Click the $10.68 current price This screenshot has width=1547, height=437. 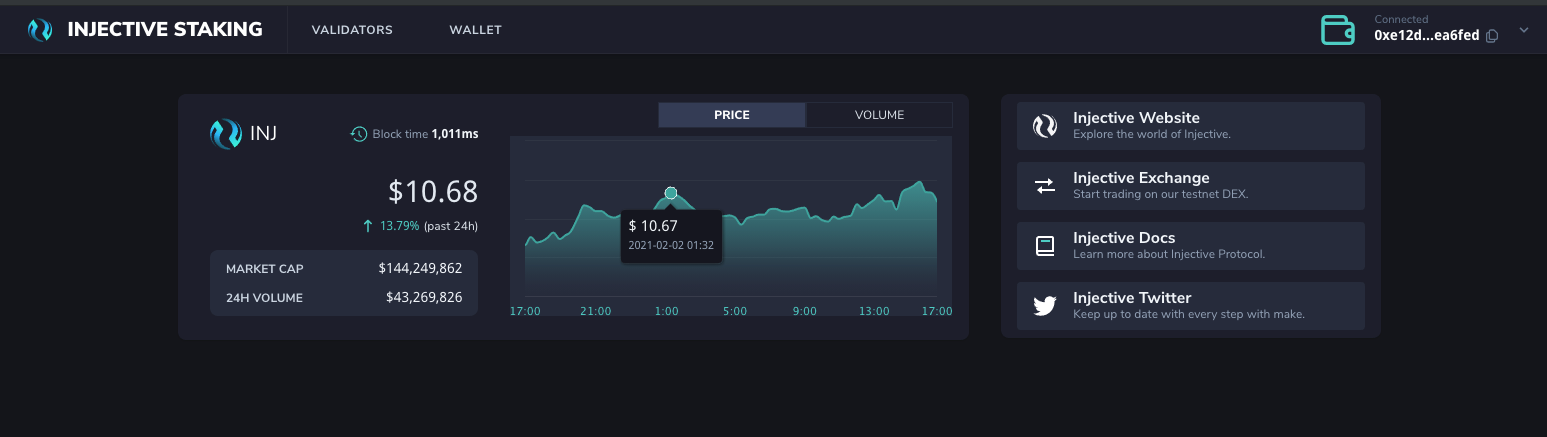[x=433, y=191]
